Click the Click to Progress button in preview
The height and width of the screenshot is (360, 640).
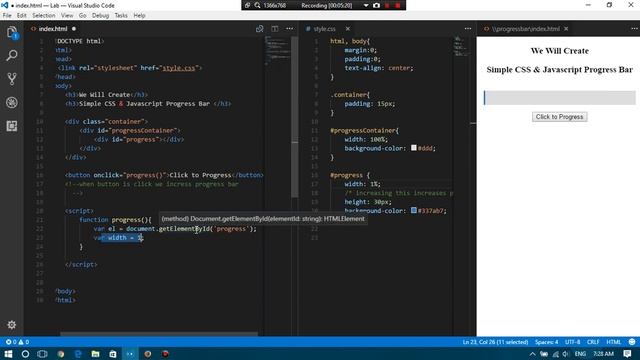[559, 117]
